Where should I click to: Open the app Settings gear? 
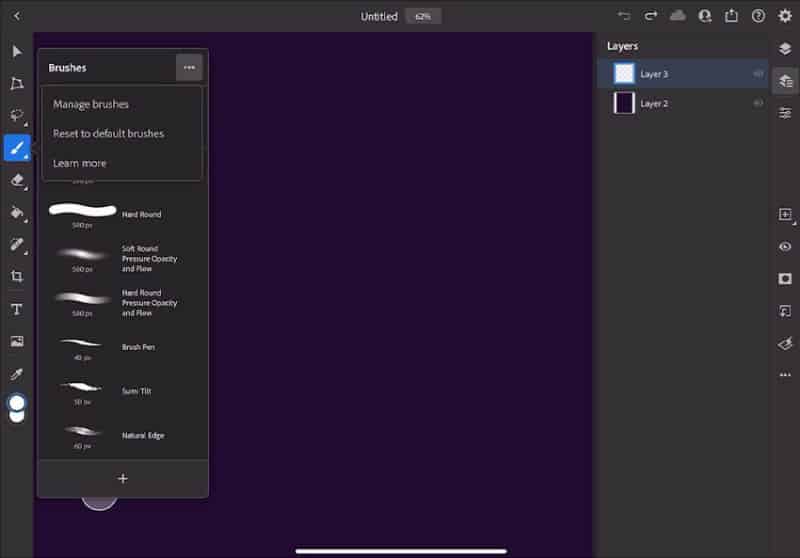click(785, 16)
